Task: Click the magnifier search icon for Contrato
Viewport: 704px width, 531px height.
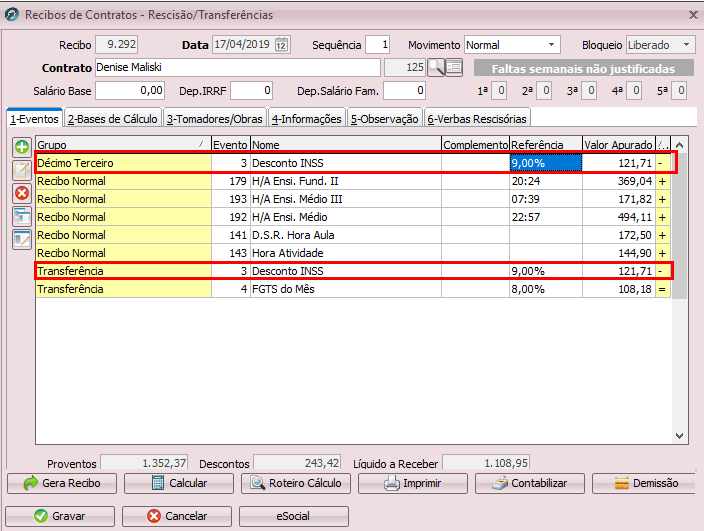Action: point(436,67)
